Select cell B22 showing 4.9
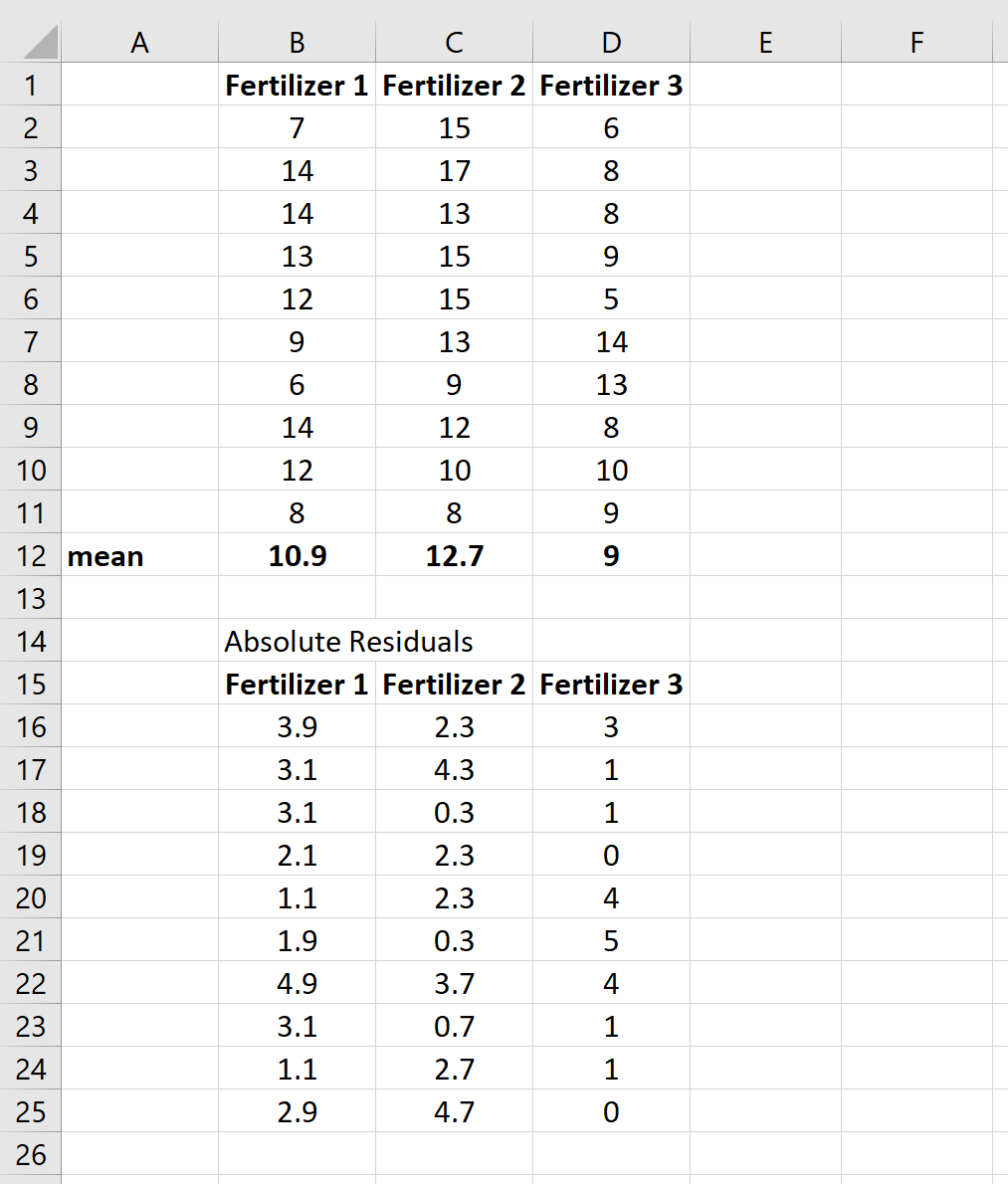This screenshot has height=1184, width=1008. pos(298,983)
